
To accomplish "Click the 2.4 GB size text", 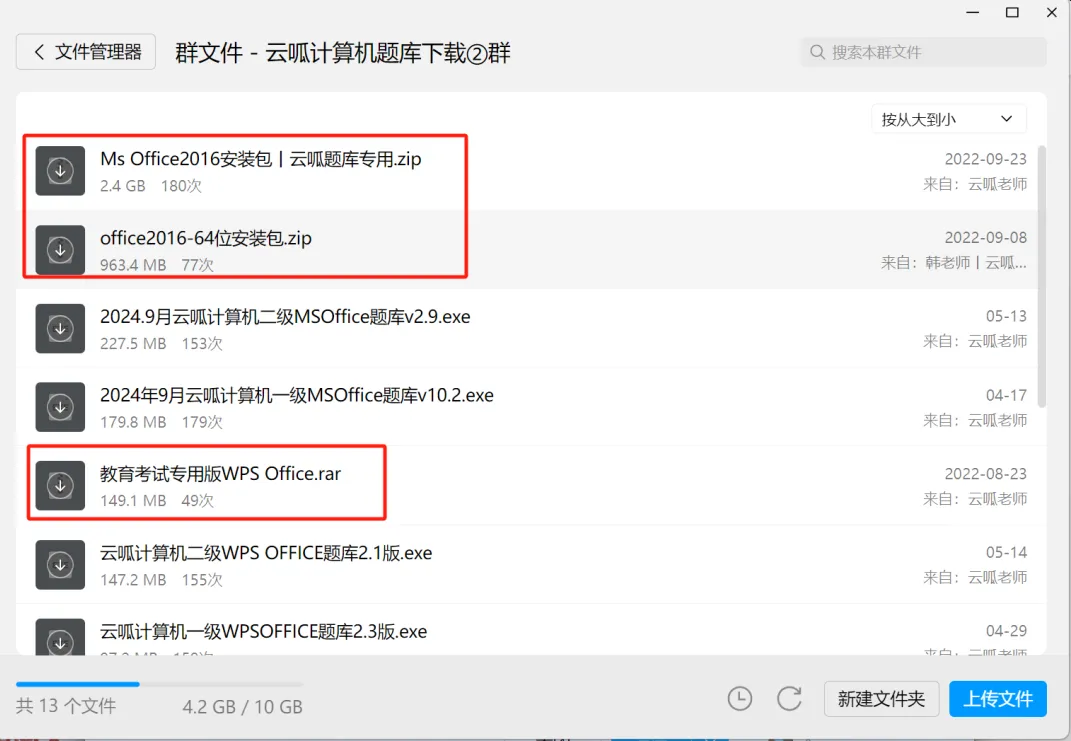I will click(x=122, y=186).
